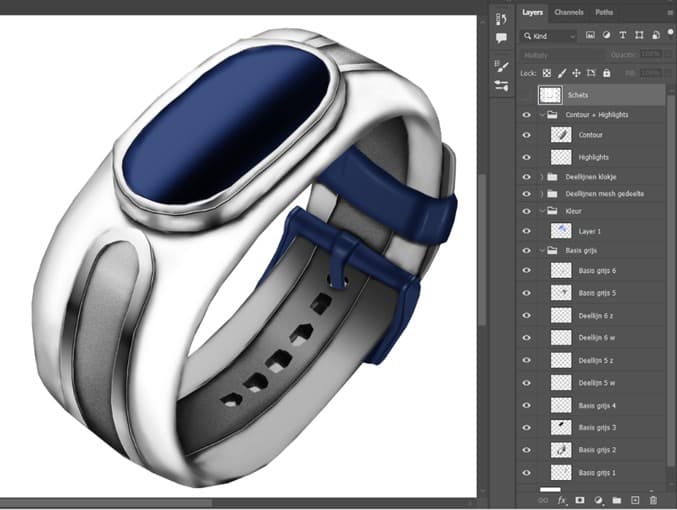The width and height of the screenshot is (677, 510).
Task: Switch to the Channels tab
Action: [568, 12]
